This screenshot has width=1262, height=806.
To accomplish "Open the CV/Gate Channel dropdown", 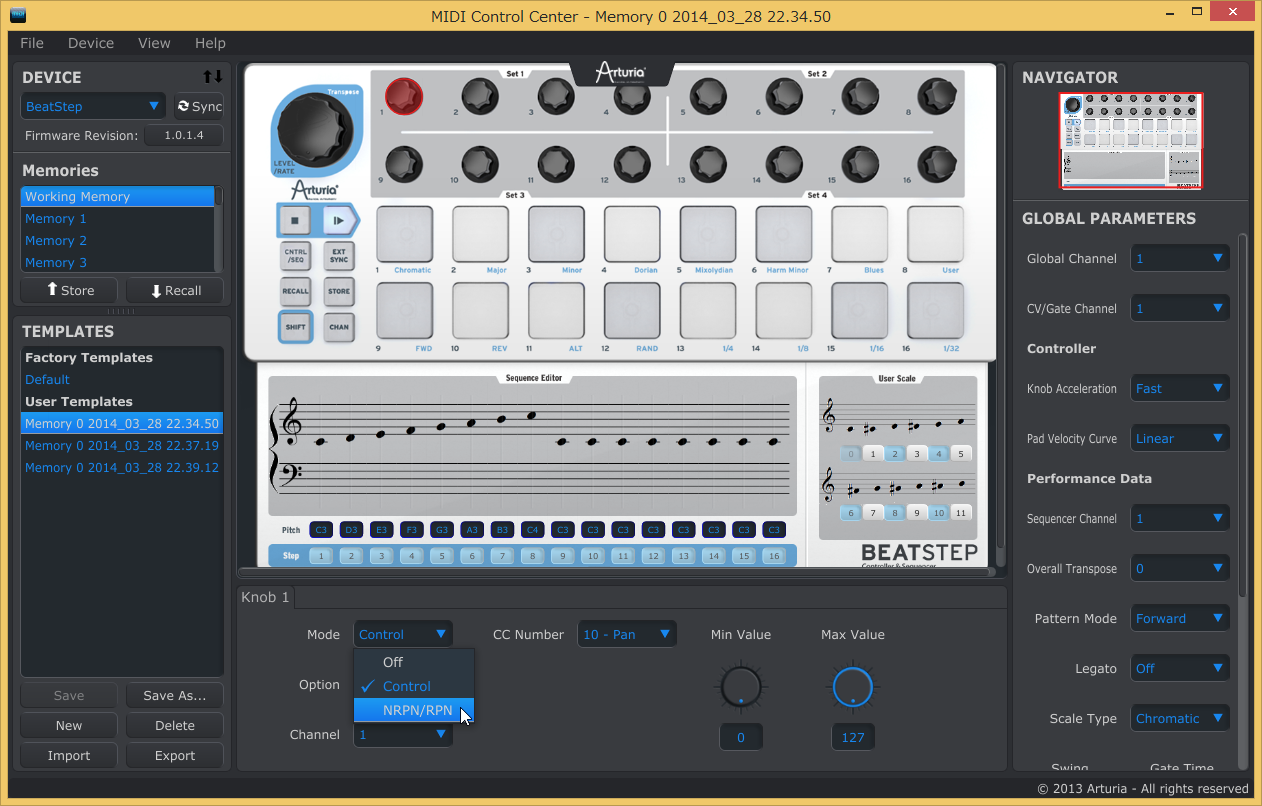I will pyautogui.click(x=1180, y=308).
